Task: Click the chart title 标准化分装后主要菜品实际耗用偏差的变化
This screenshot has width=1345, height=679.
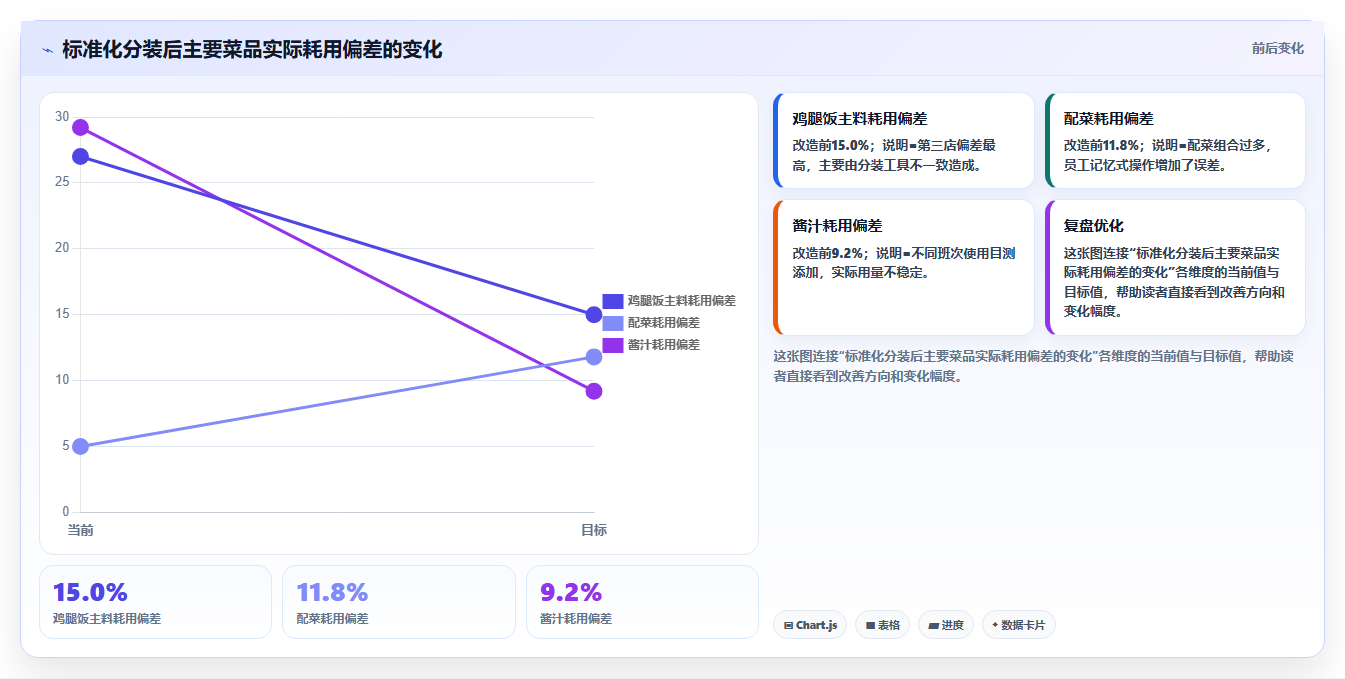Action: [x=252, y=49]
